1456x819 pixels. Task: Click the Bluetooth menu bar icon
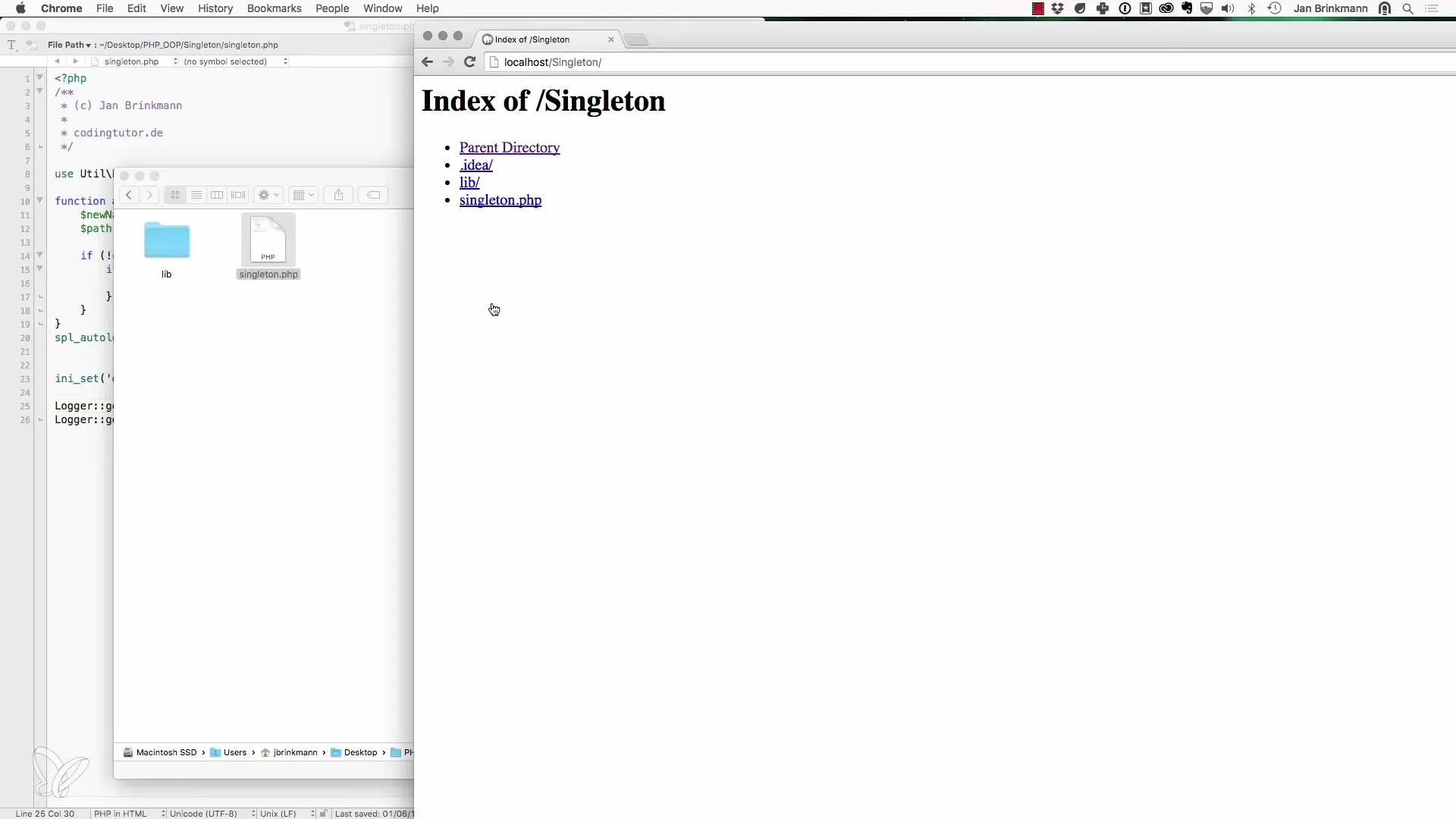coord(1251,8)
